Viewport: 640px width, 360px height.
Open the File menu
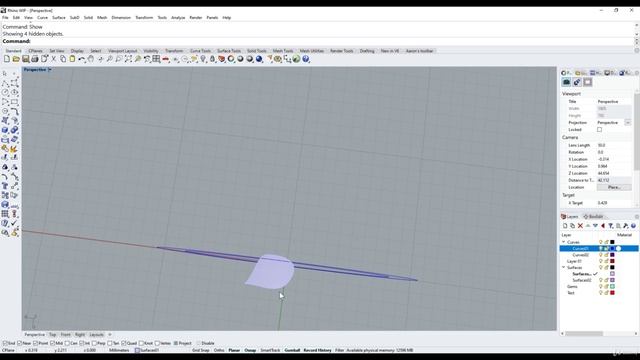(x=5, y=18)
